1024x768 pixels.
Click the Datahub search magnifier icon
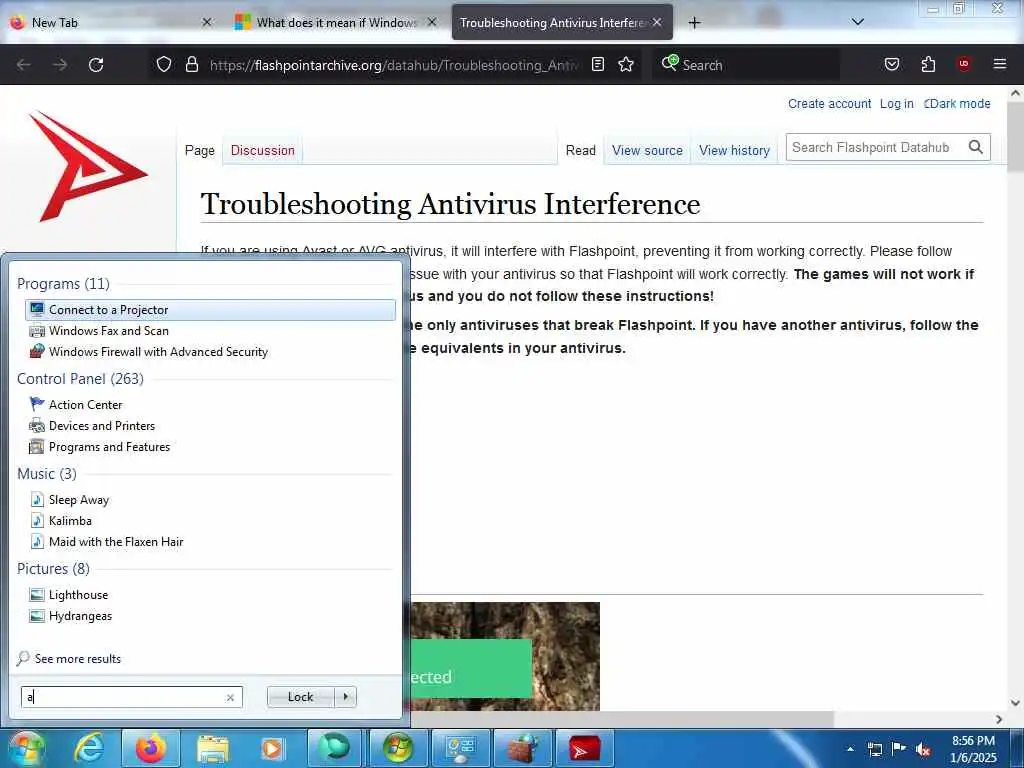[x=976, y=148]
